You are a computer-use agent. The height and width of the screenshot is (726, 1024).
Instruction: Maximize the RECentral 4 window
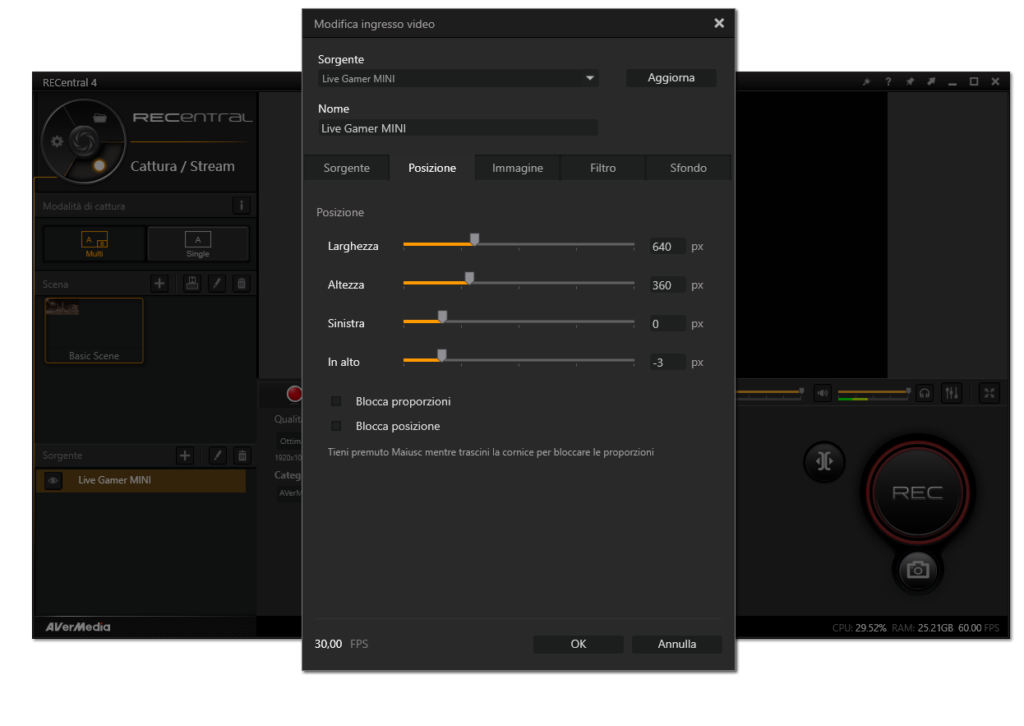[x=974, y=82]
